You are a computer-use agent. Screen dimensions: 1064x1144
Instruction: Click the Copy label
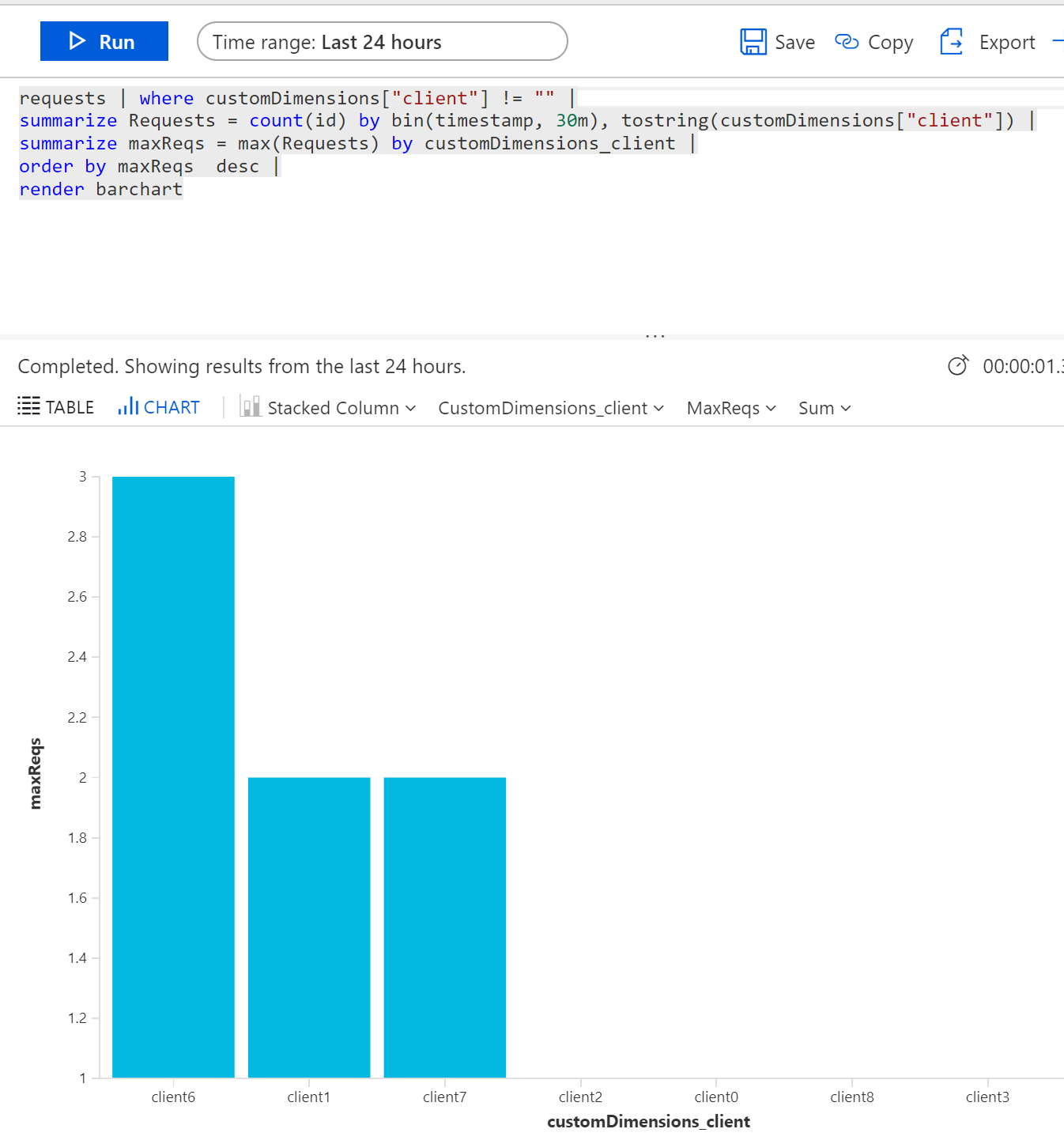[x=891, y=43]
